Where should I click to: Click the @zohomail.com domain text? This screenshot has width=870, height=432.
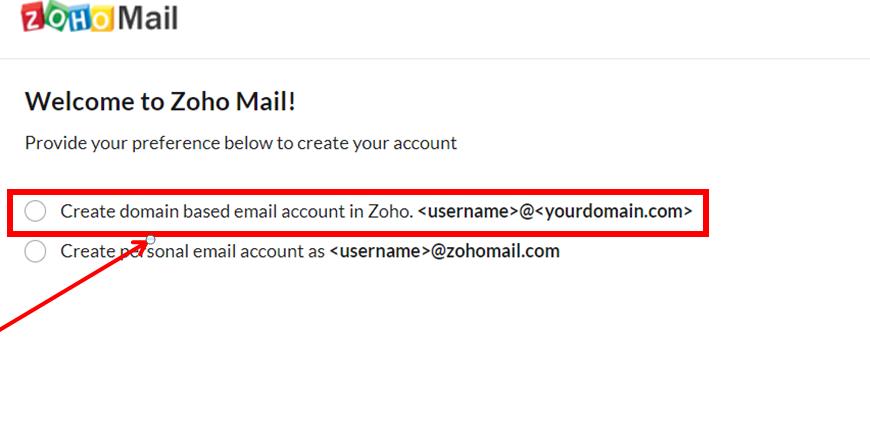point(495,251)
